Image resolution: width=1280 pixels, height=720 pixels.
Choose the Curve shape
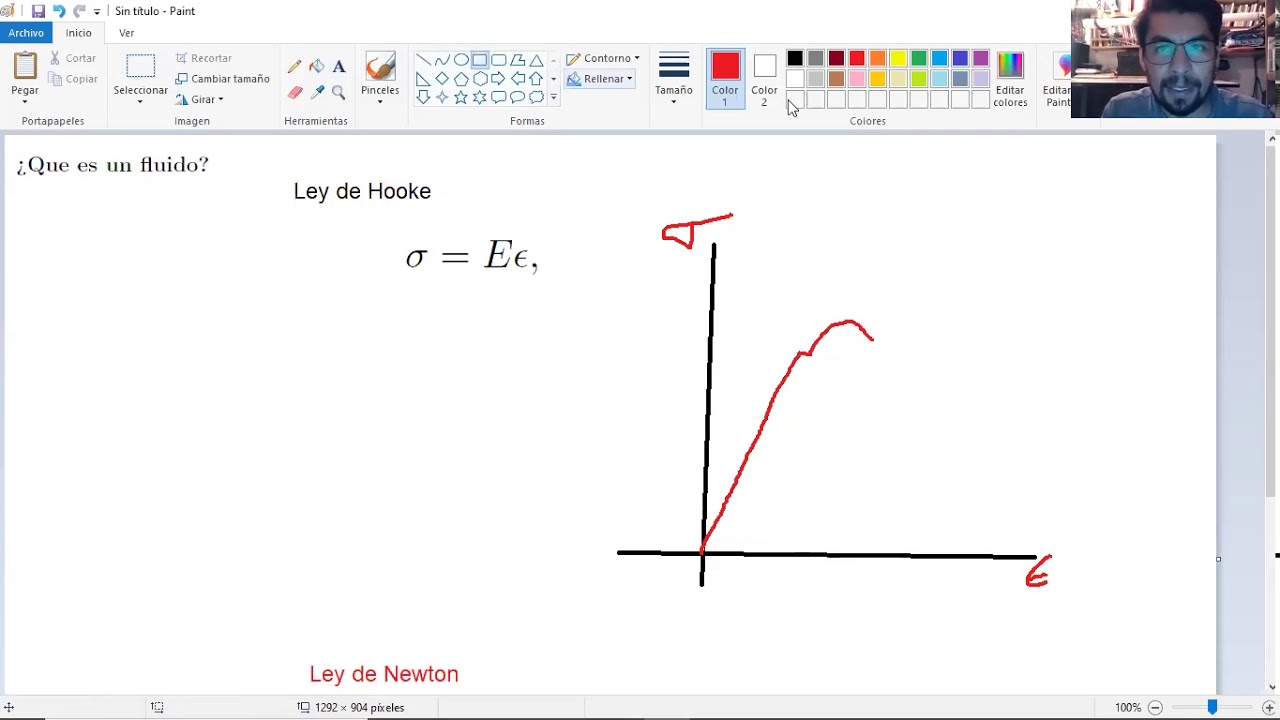click(442, 60)
